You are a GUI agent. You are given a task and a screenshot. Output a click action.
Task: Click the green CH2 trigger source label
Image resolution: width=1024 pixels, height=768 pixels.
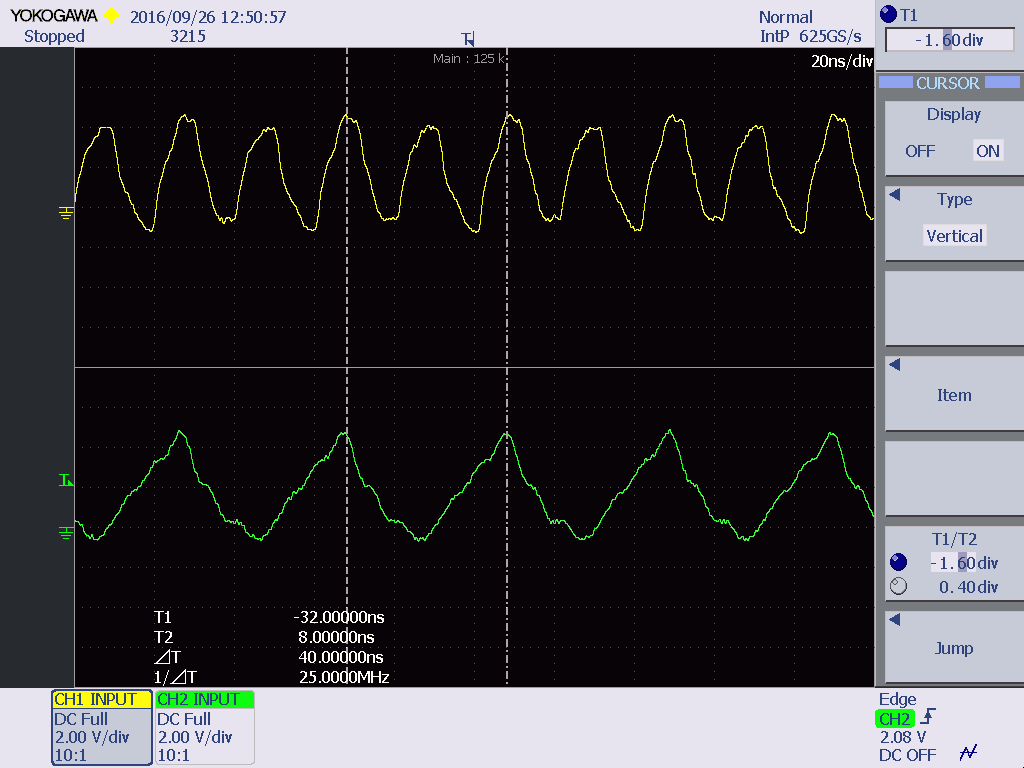[895, 718]
